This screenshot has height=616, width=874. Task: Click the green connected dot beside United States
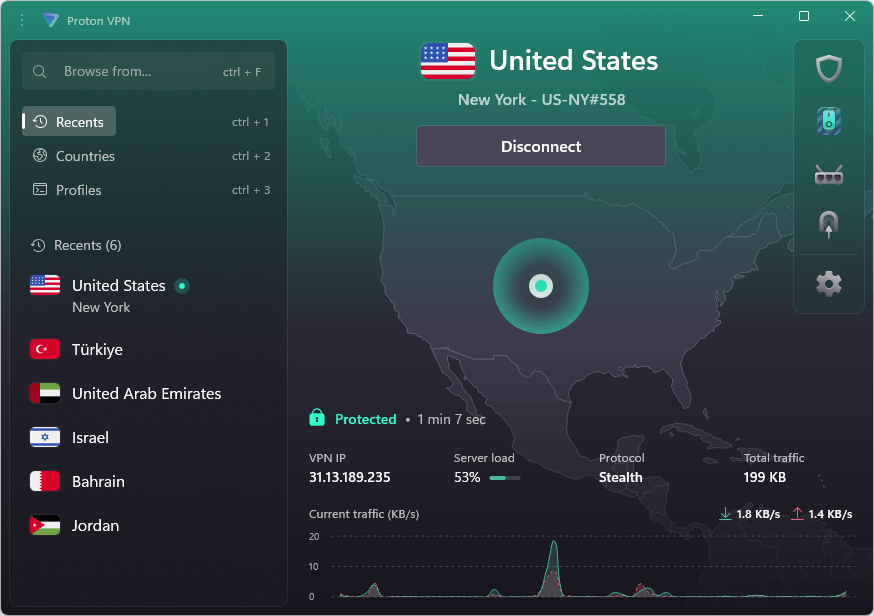pos(182,286)
